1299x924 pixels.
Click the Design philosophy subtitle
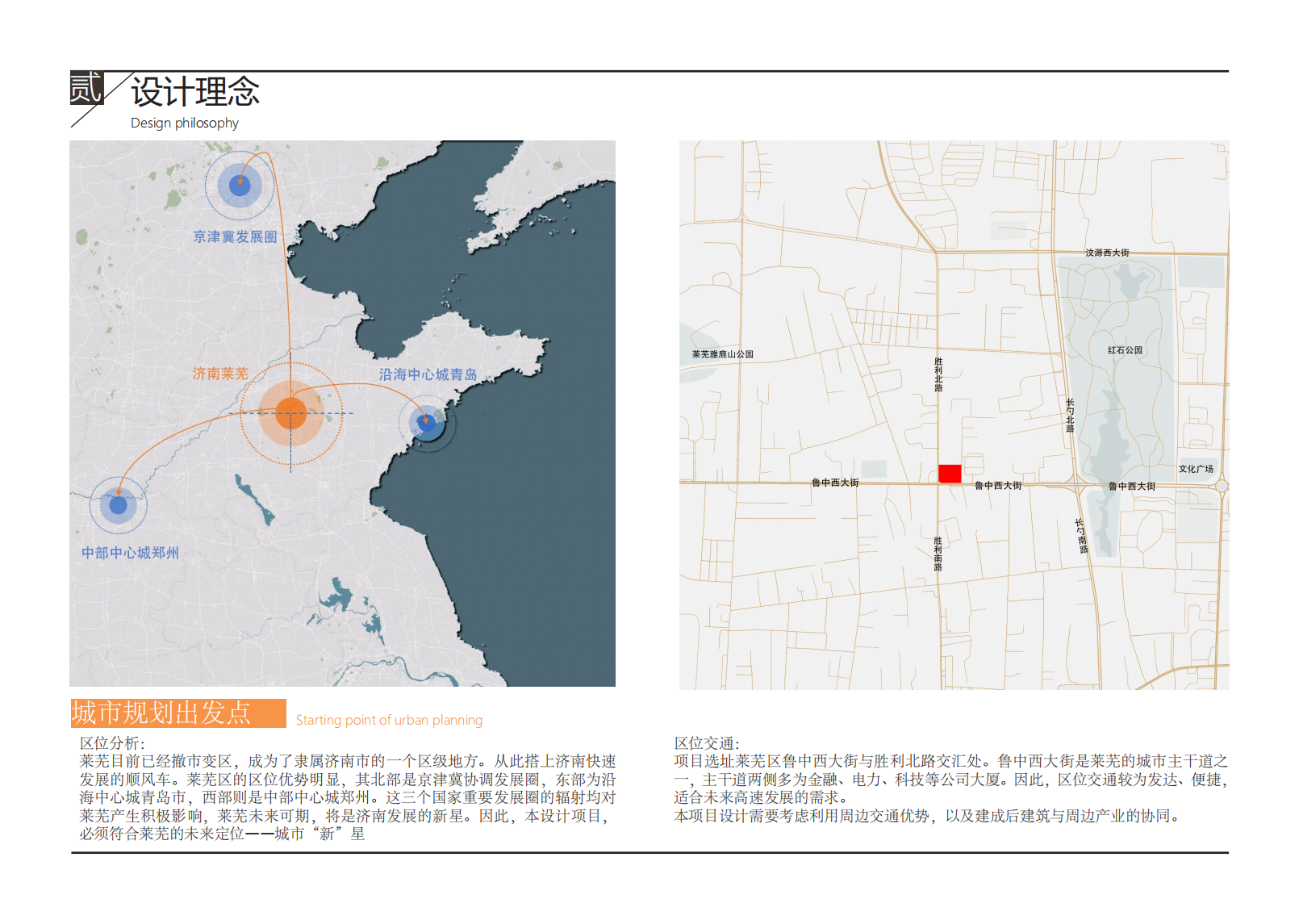click(x=185, y=123)
